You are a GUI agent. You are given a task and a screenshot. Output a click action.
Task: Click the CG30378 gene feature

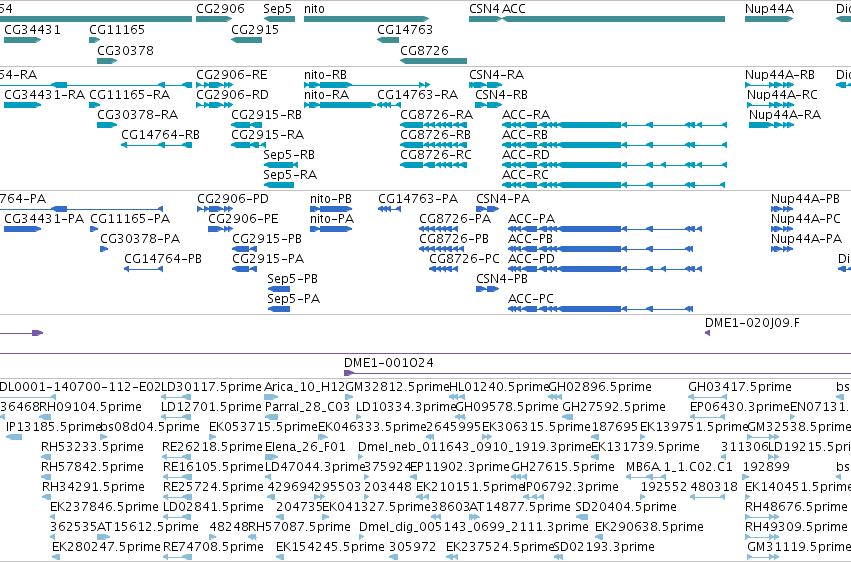click(x=107, y=61)
